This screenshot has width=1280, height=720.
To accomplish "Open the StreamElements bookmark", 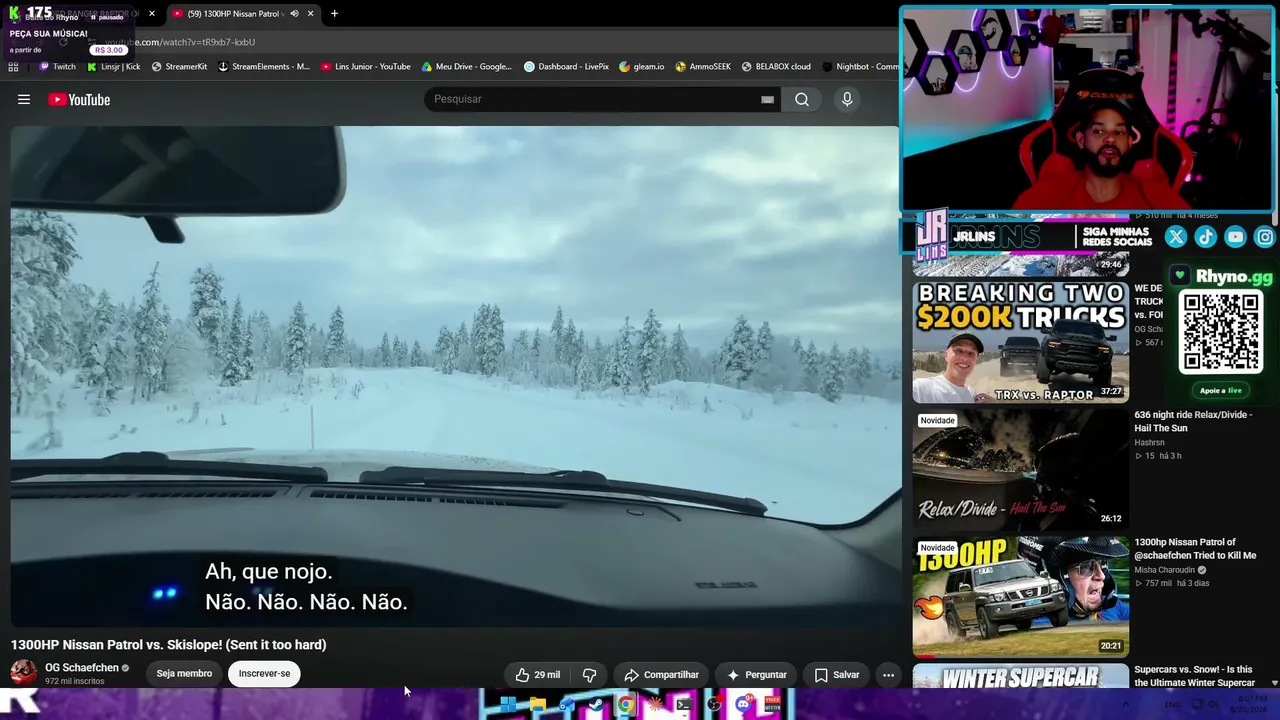I will 264,67.
